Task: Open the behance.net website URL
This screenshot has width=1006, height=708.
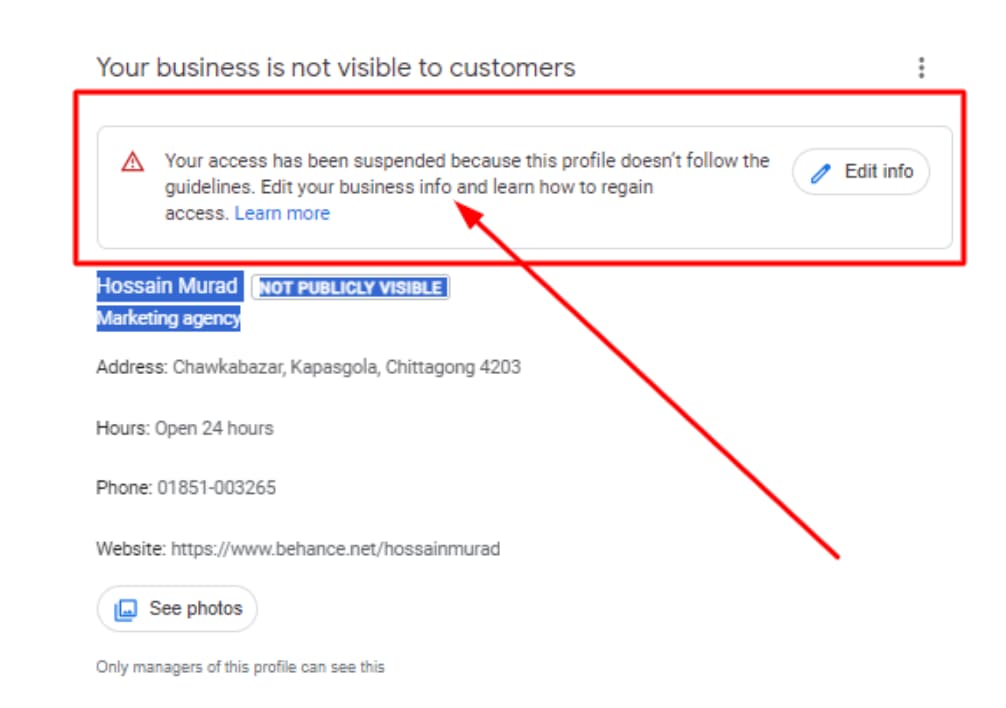Action: point(335,548)
